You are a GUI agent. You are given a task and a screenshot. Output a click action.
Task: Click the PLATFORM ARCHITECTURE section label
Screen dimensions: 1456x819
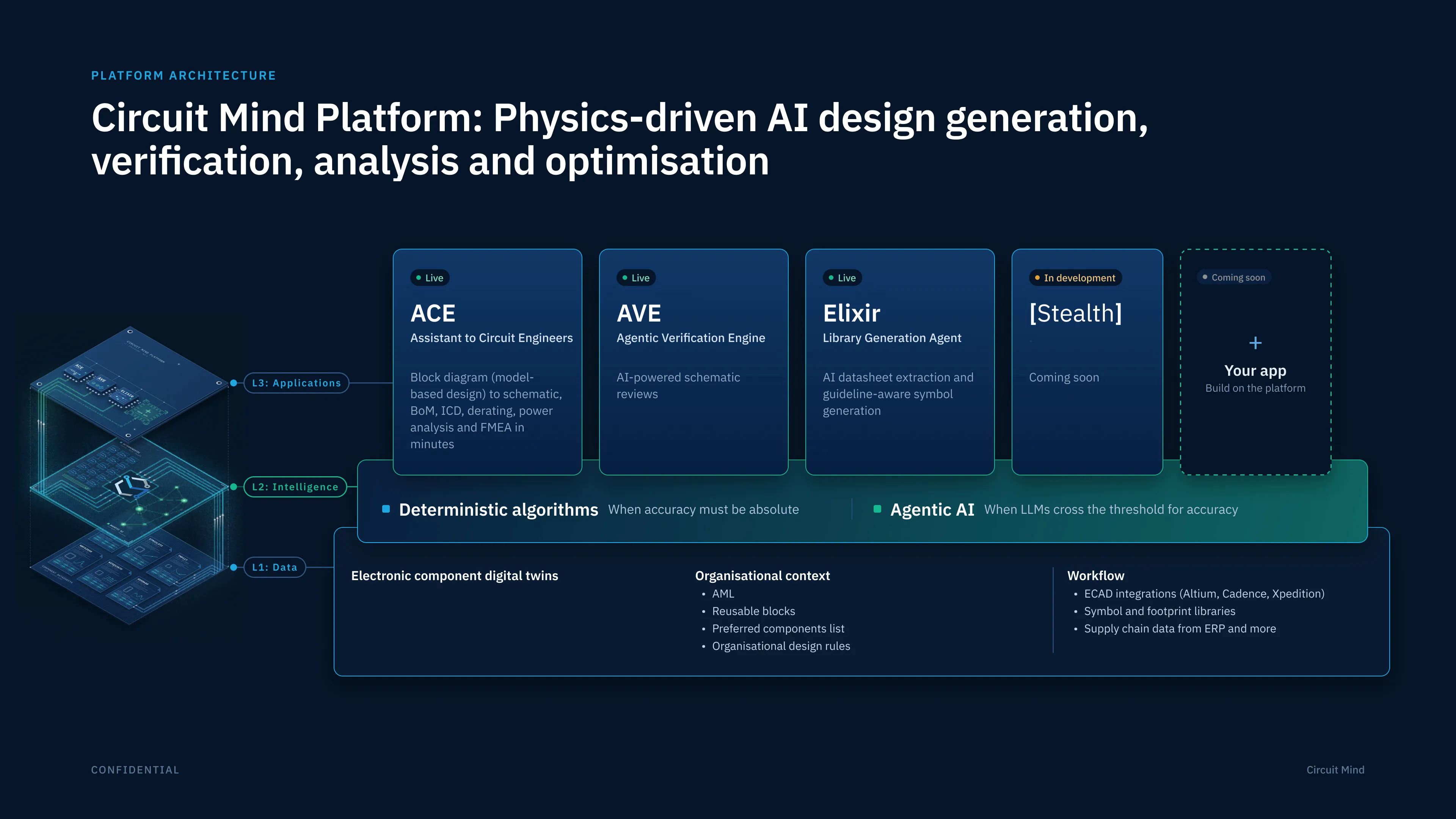pyautogui.click(x=184, y=76)
